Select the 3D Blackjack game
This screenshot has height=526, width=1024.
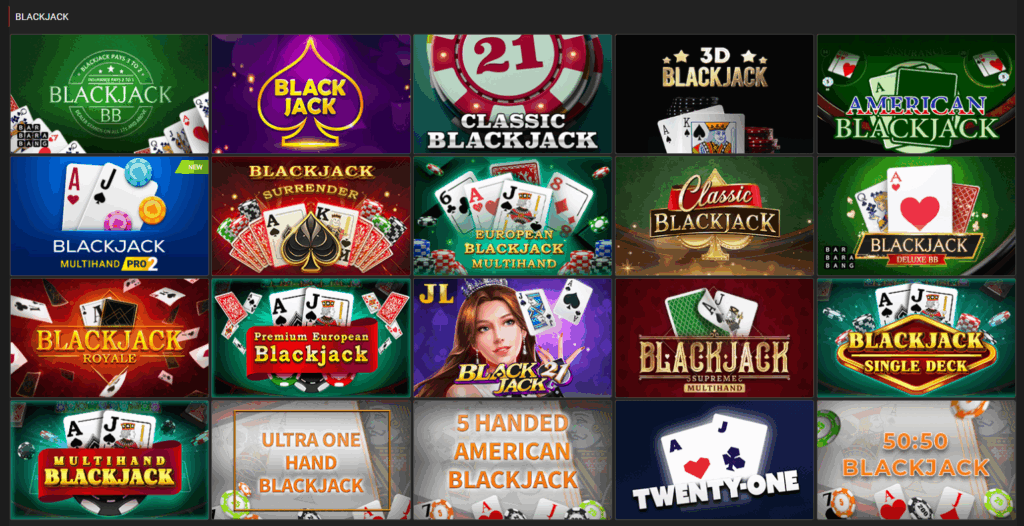tap(714, 94)
